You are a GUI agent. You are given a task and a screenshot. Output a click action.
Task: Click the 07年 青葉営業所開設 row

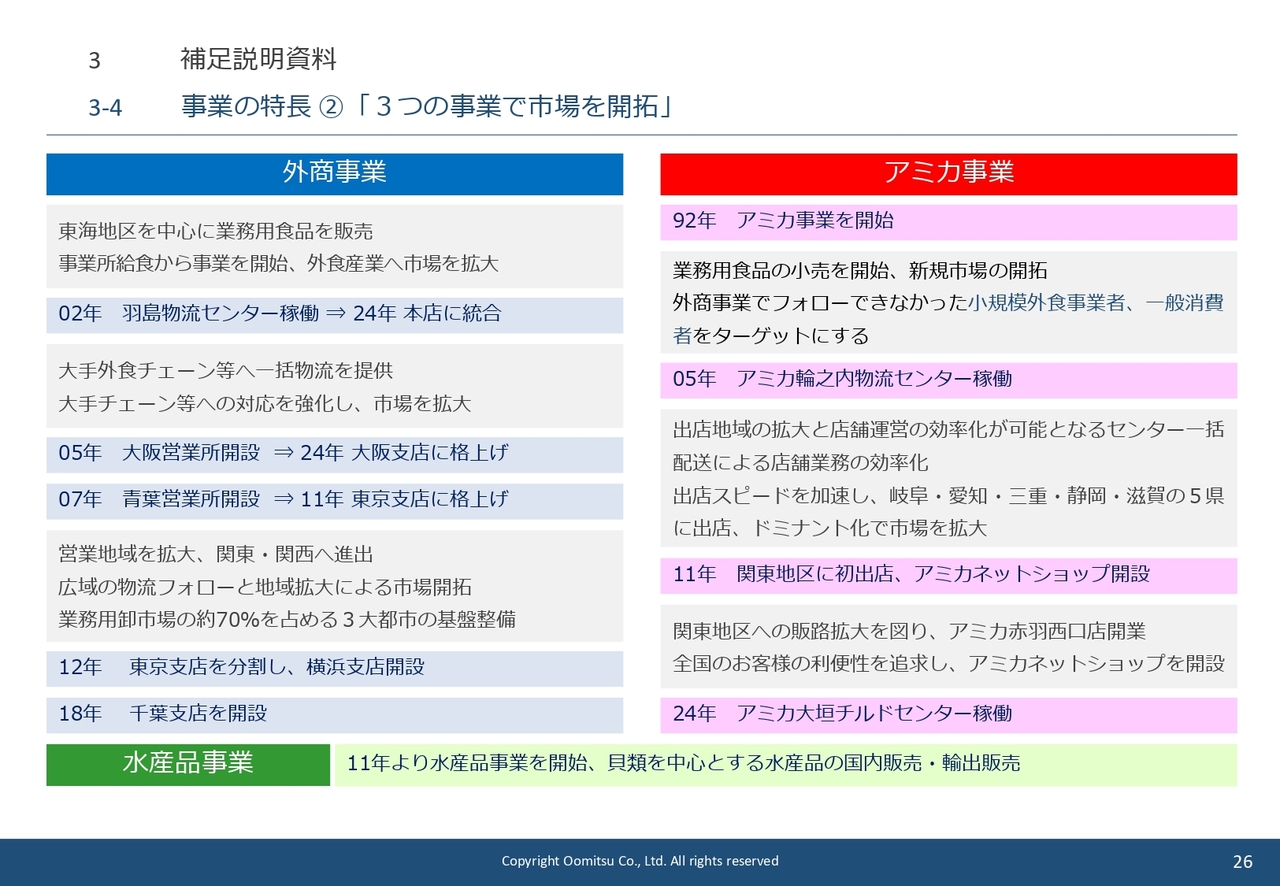(x=334, y=500)
